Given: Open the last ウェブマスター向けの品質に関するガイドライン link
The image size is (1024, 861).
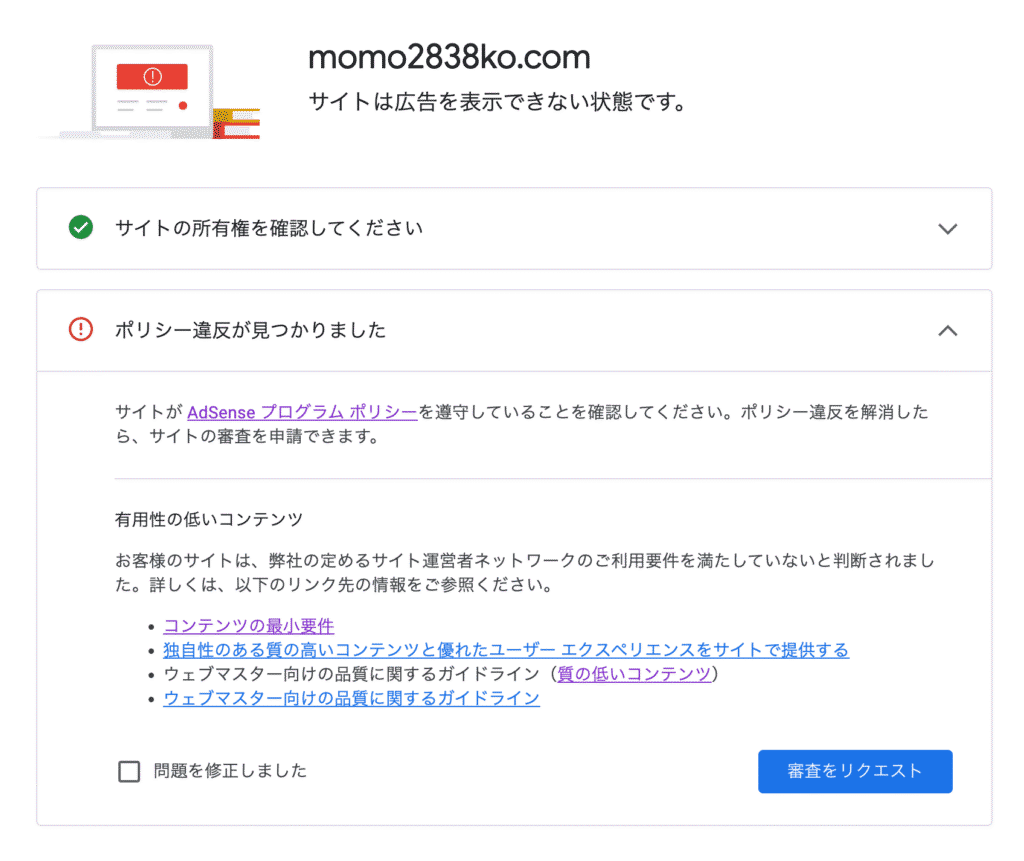Looking at the screenshot, I should point(351,698).
